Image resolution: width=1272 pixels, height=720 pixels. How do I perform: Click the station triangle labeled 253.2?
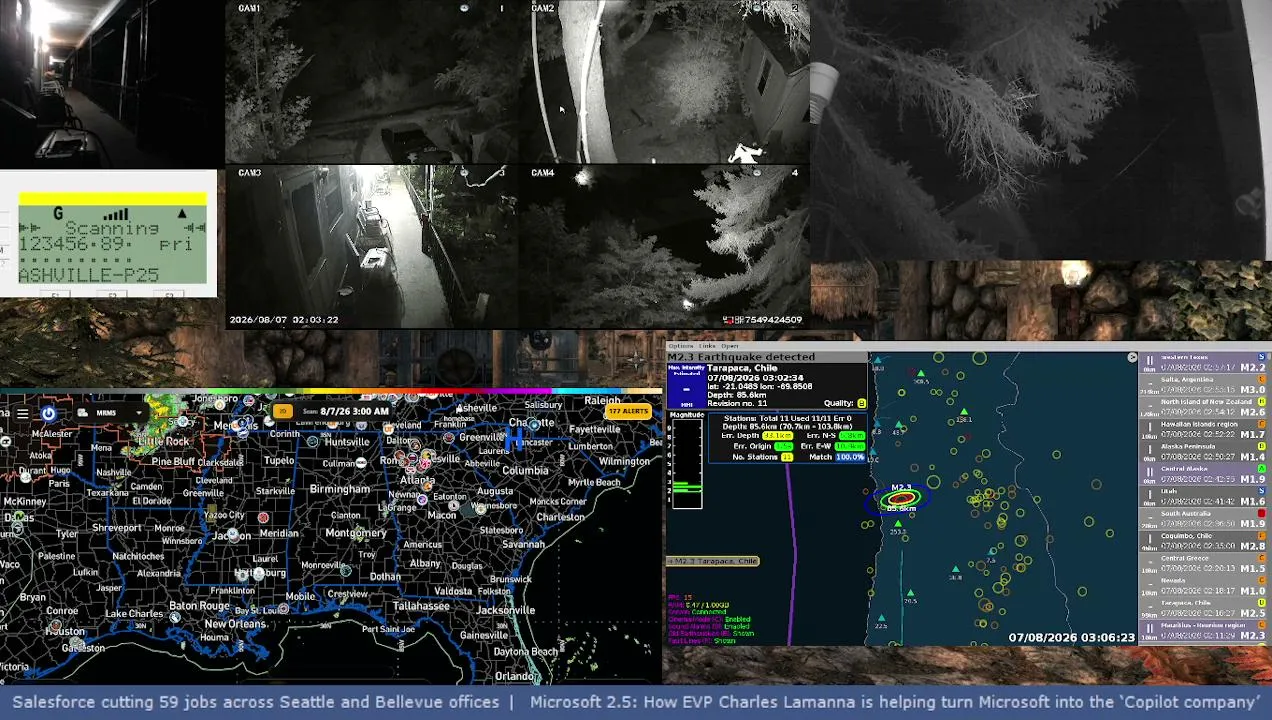pyautogui.click(x=897, y=524)
